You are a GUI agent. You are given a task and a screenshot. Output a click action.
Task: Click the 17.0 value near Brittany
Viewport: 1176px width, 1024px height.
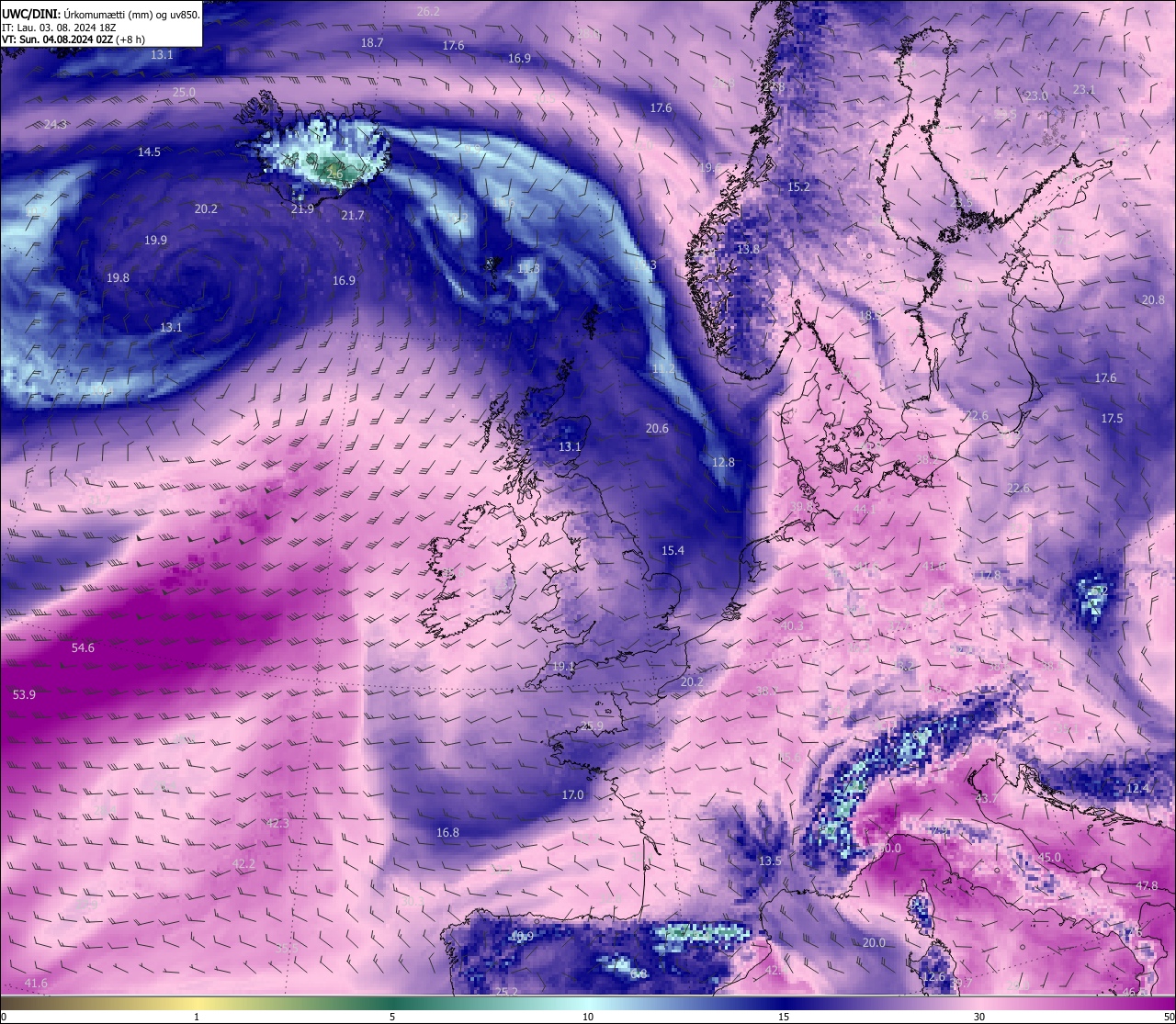pyautogui.click(x=572, y=794)
